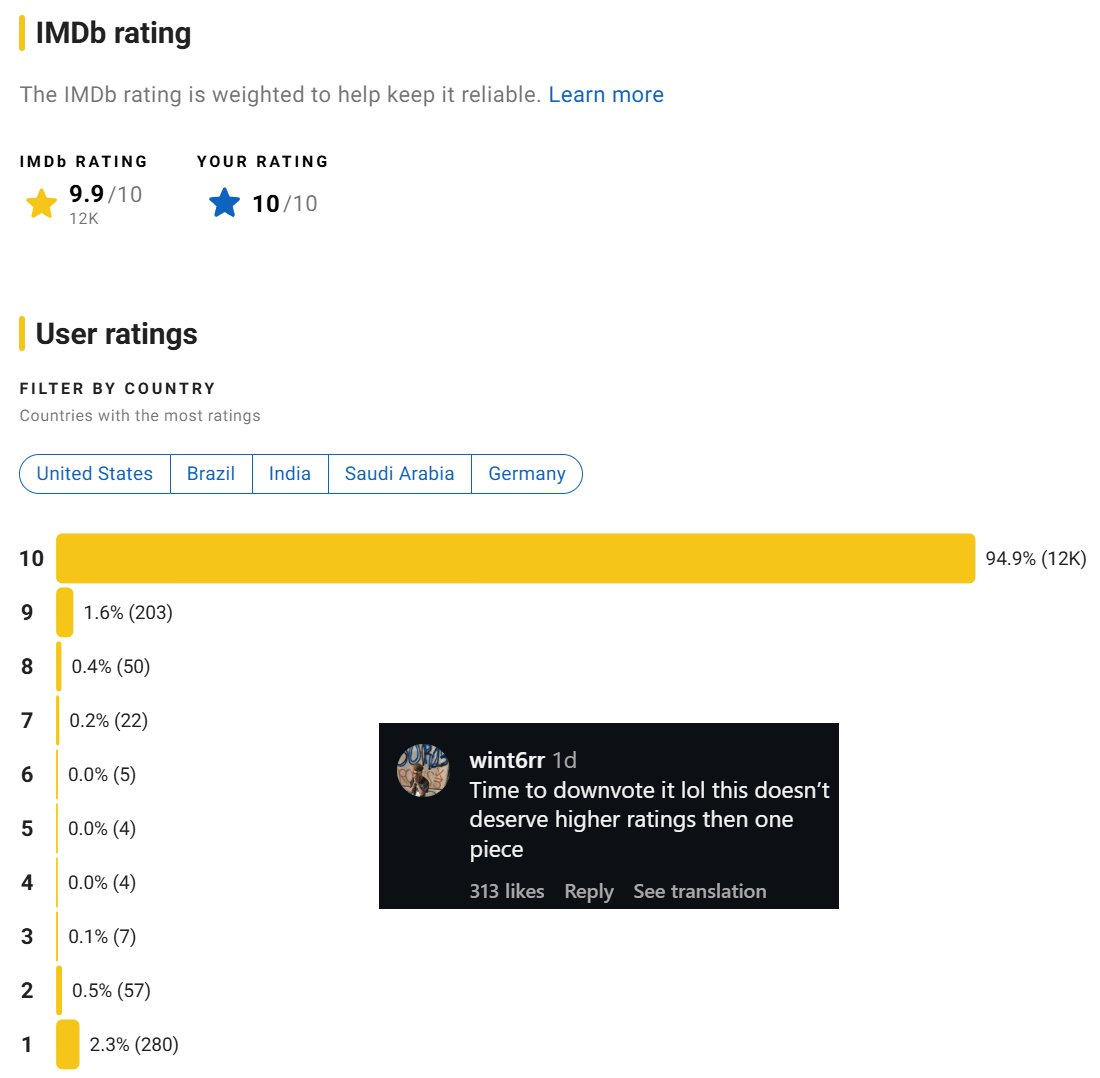Filter ratings by Saudi Arabia
This screenshot has height=1078, width=1100.
point(399,474)
